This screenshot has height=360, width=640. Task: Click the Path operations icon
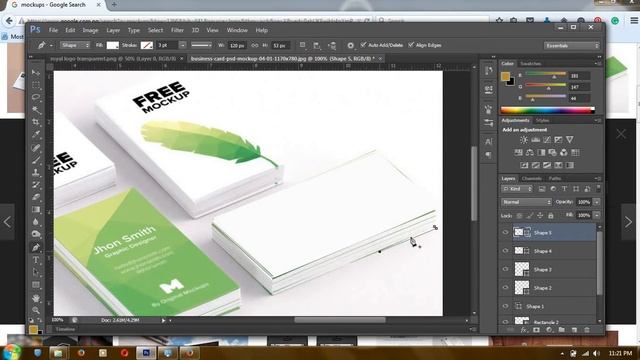click(x=302, y=45)
